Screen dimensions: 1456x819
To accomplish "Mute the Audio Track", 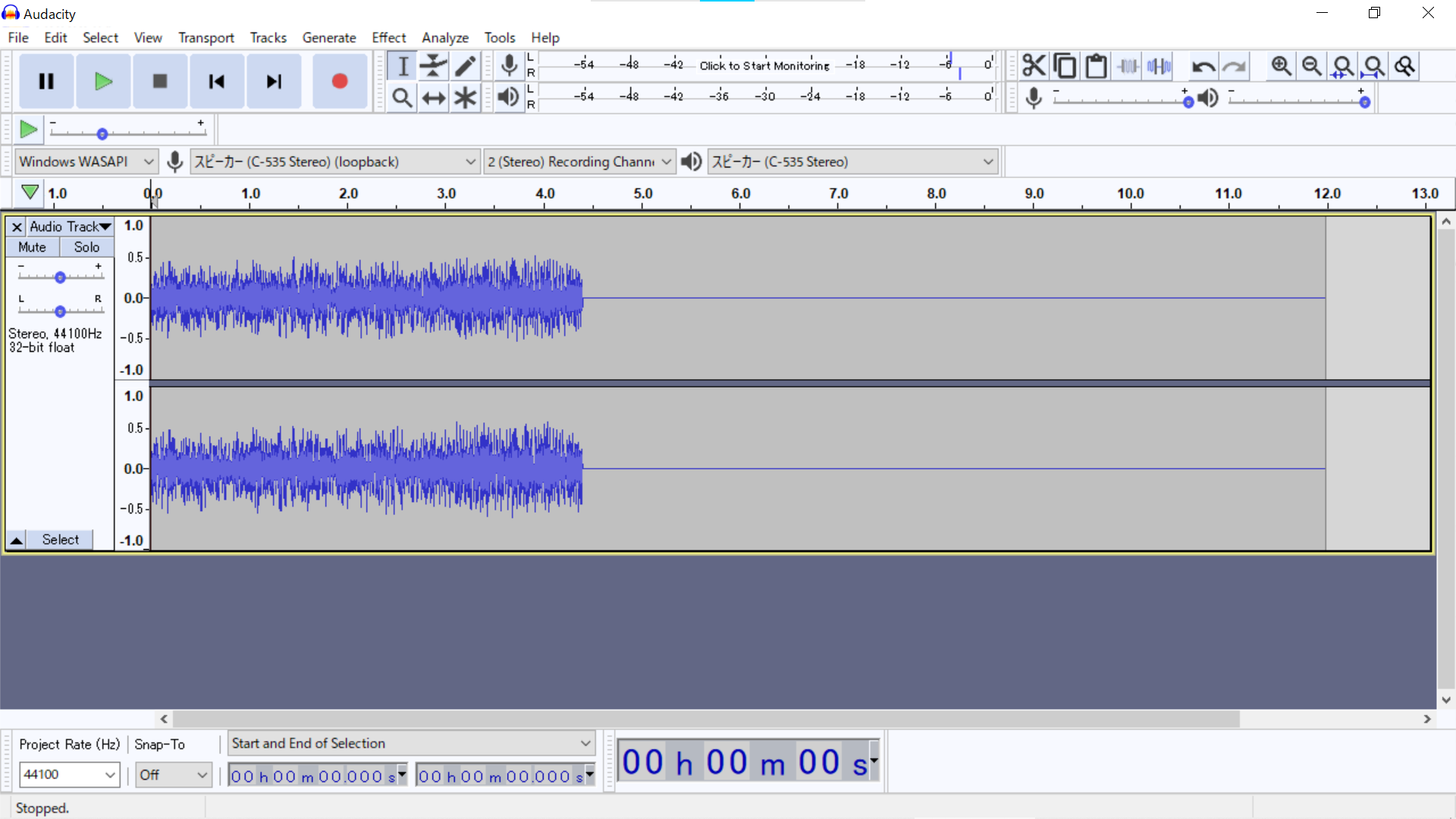I will click(x=33, y=247).
